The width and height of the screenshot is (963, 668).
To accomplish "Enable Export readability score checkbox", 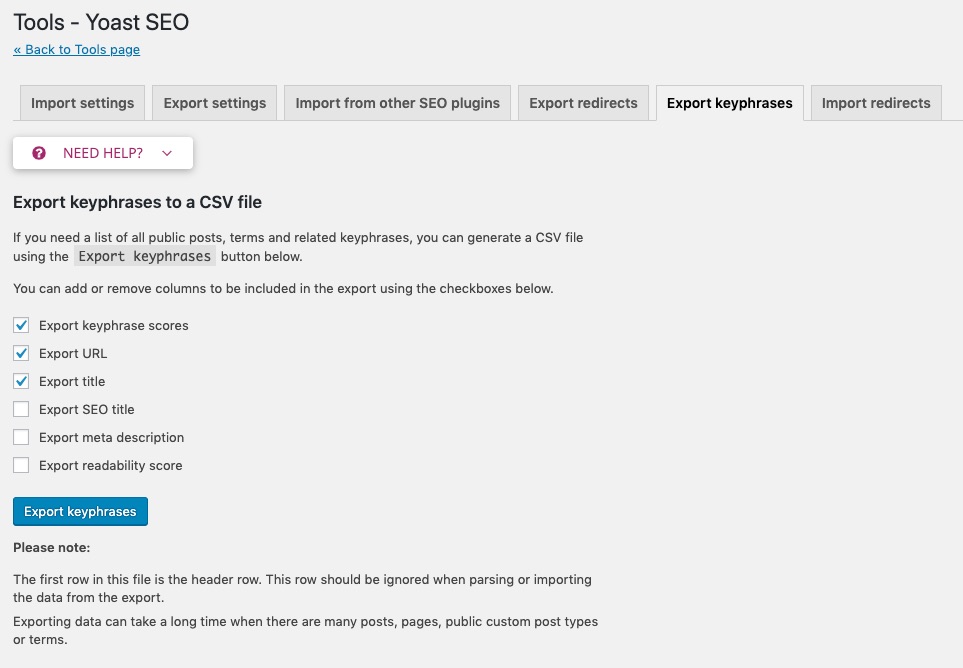I will (21, 465).
